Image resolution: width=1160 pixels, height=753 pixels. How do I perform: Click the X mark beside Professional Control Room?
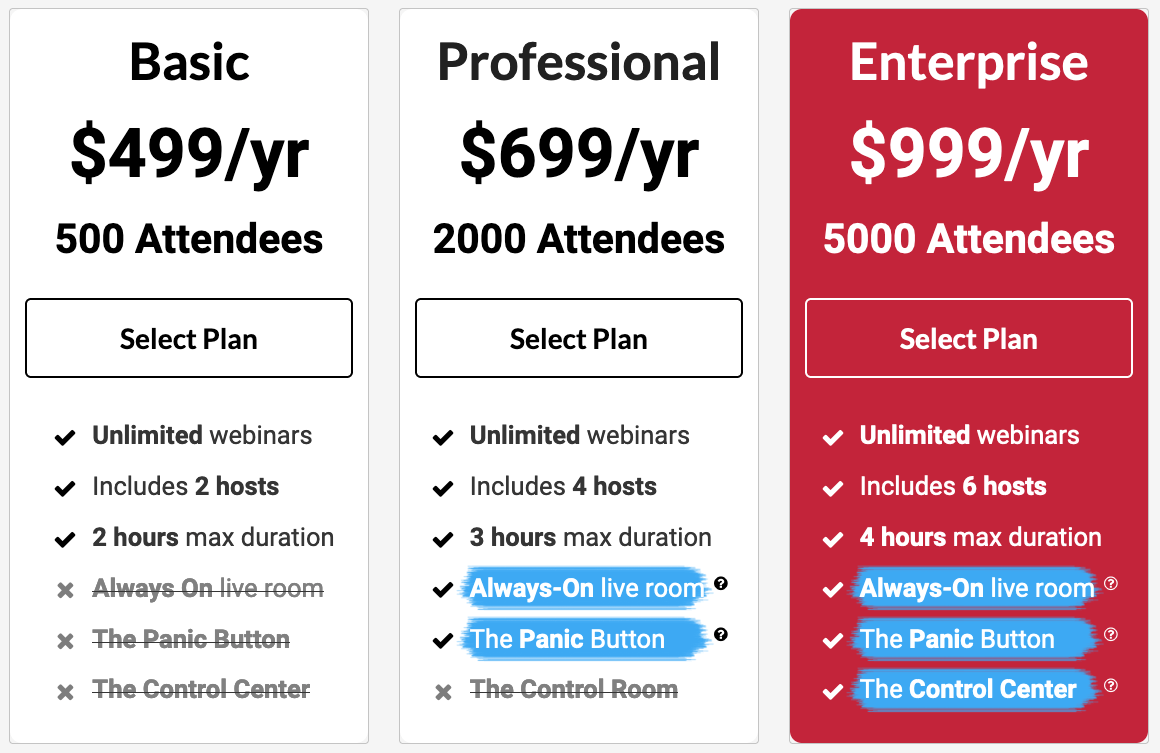443,692
